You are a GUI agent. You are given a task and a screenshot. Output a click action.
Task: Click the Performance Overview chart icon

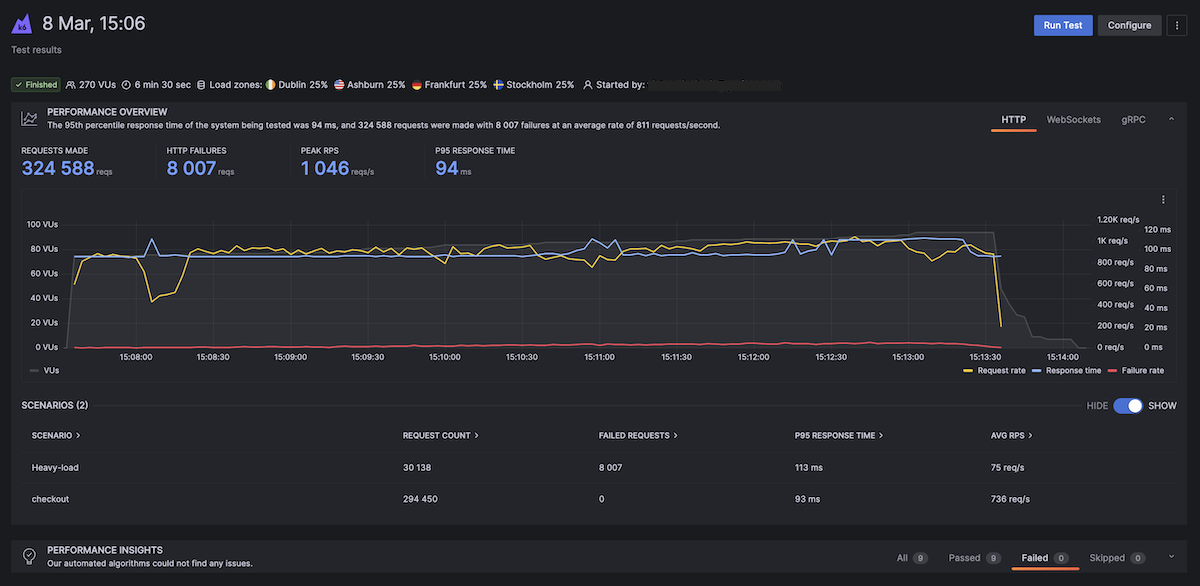pos(28,118)
